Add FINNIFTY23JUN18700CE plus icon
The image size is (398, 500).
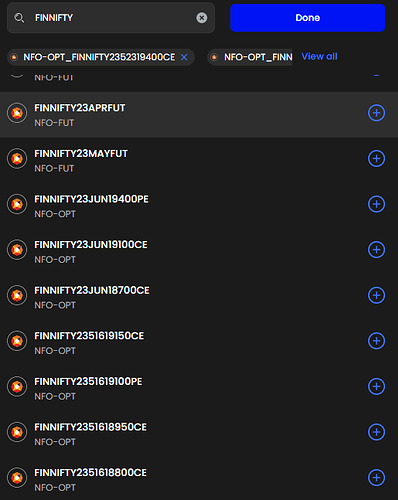[x=376, y=295]
